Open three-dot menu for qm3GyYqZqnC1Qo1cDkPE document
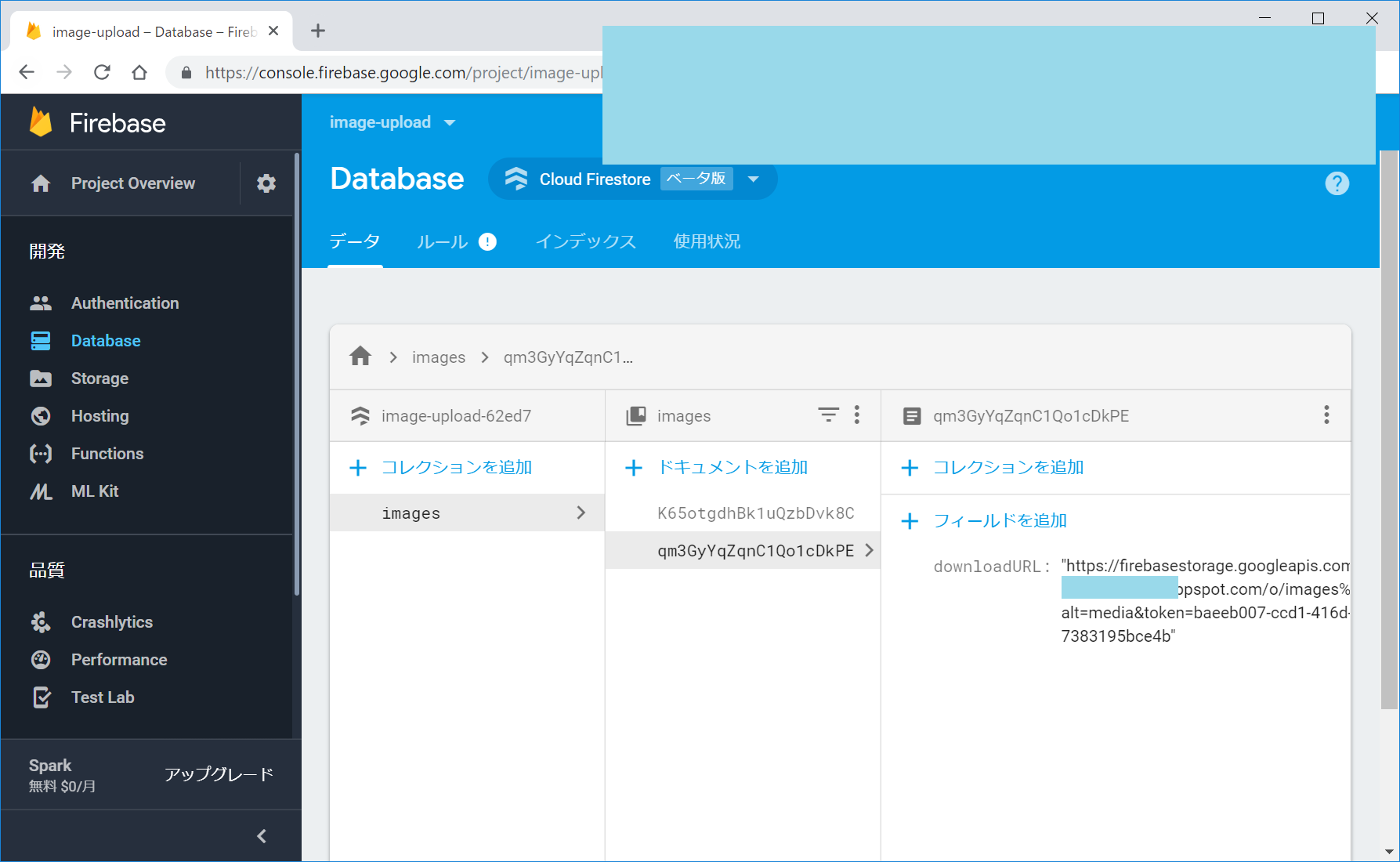 [x=1326, y=415]
